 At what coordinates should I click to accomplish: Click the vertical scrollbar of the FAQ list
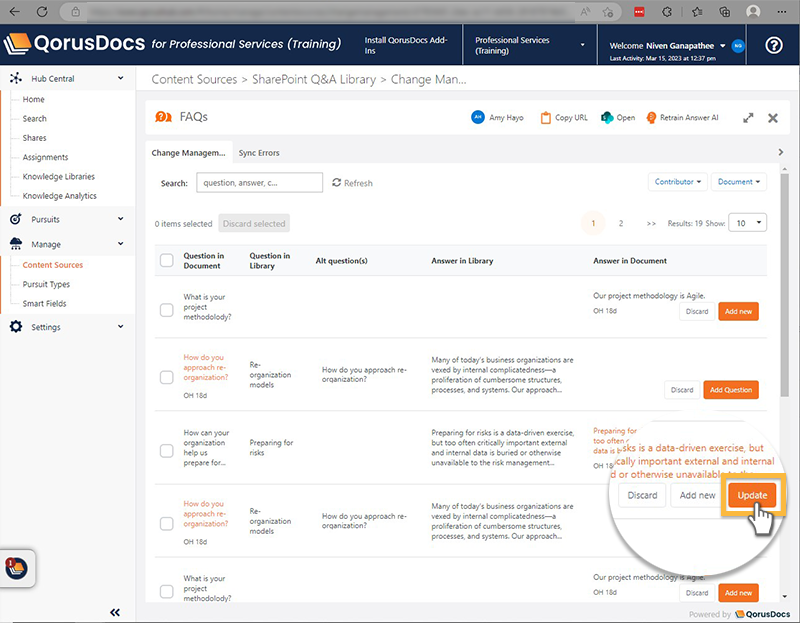[785, 285]
